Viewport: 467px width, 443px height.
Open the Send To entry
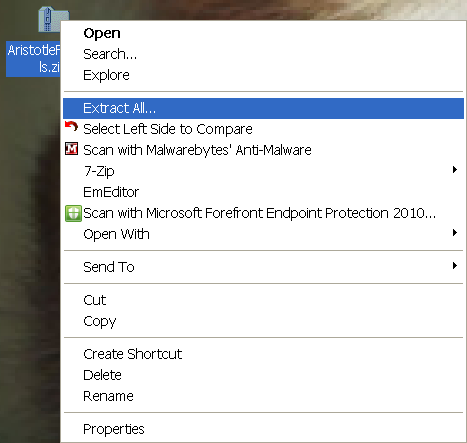pos(263,267)
